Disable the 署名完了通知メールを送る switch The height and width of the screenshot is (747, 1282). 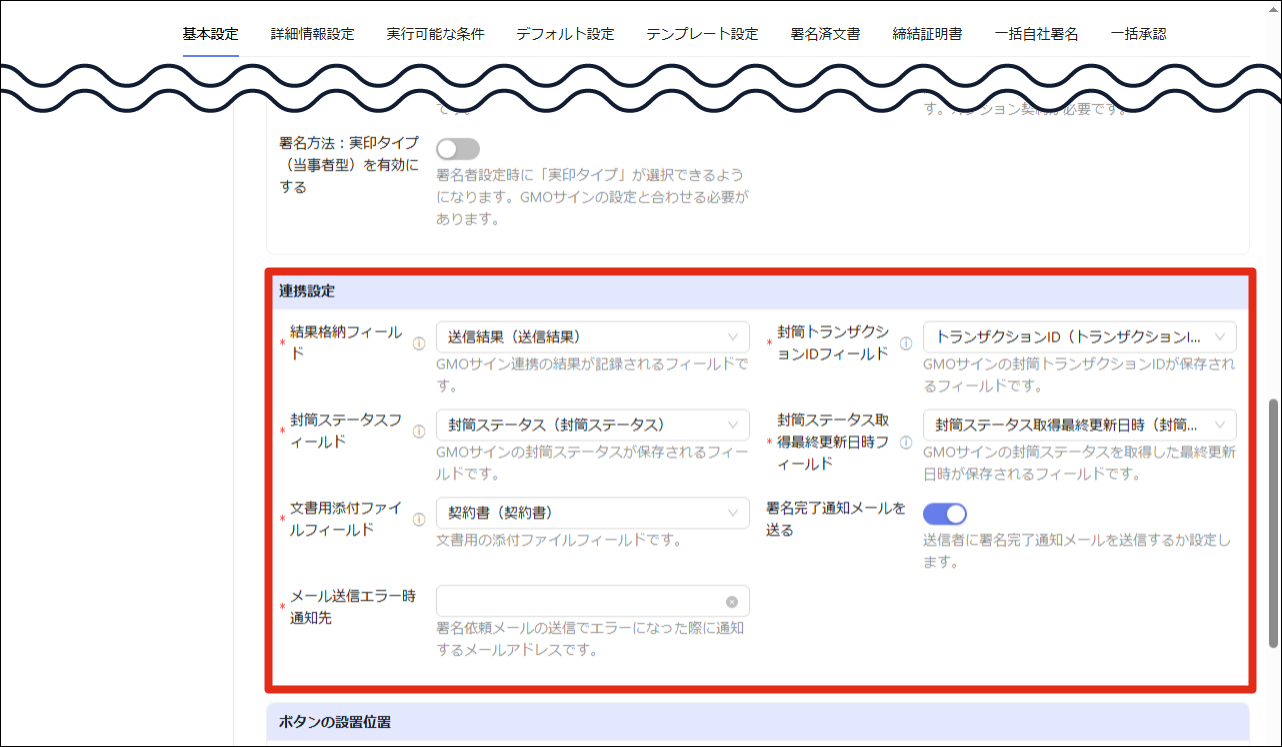(945, 513)
